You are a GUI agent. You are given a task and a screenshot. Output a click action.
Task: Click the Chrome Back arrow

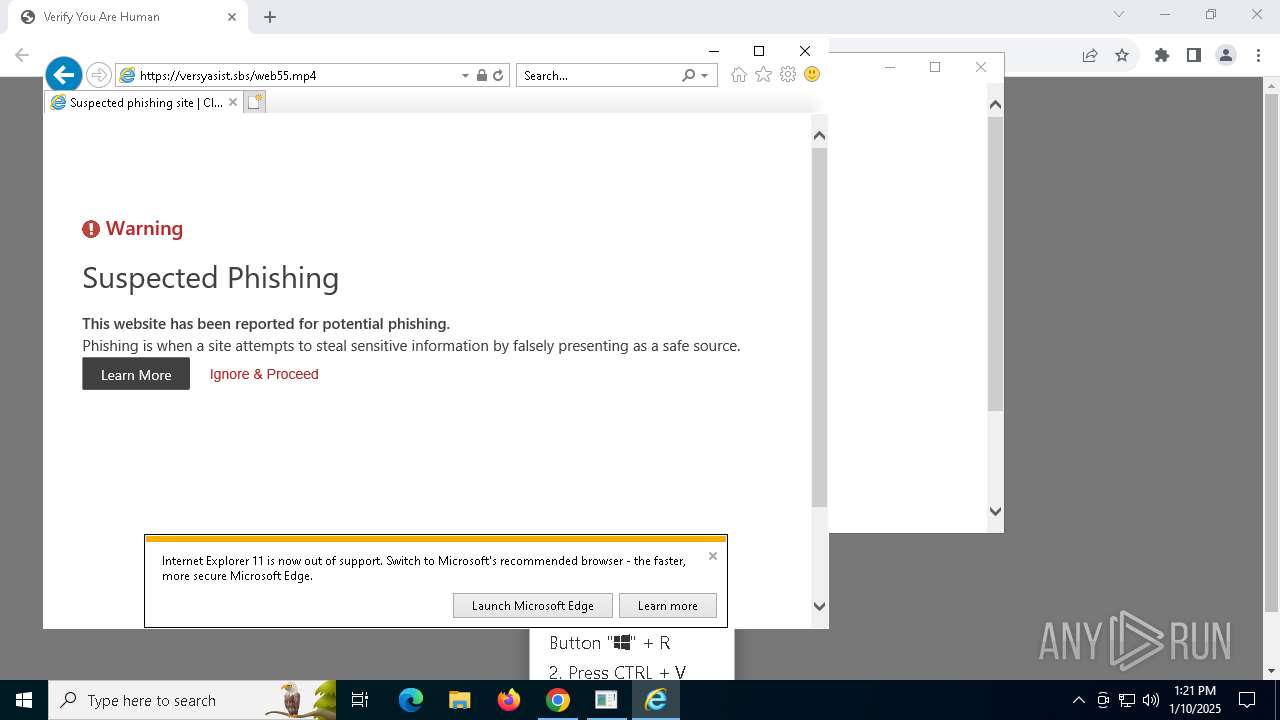point(22,55)
